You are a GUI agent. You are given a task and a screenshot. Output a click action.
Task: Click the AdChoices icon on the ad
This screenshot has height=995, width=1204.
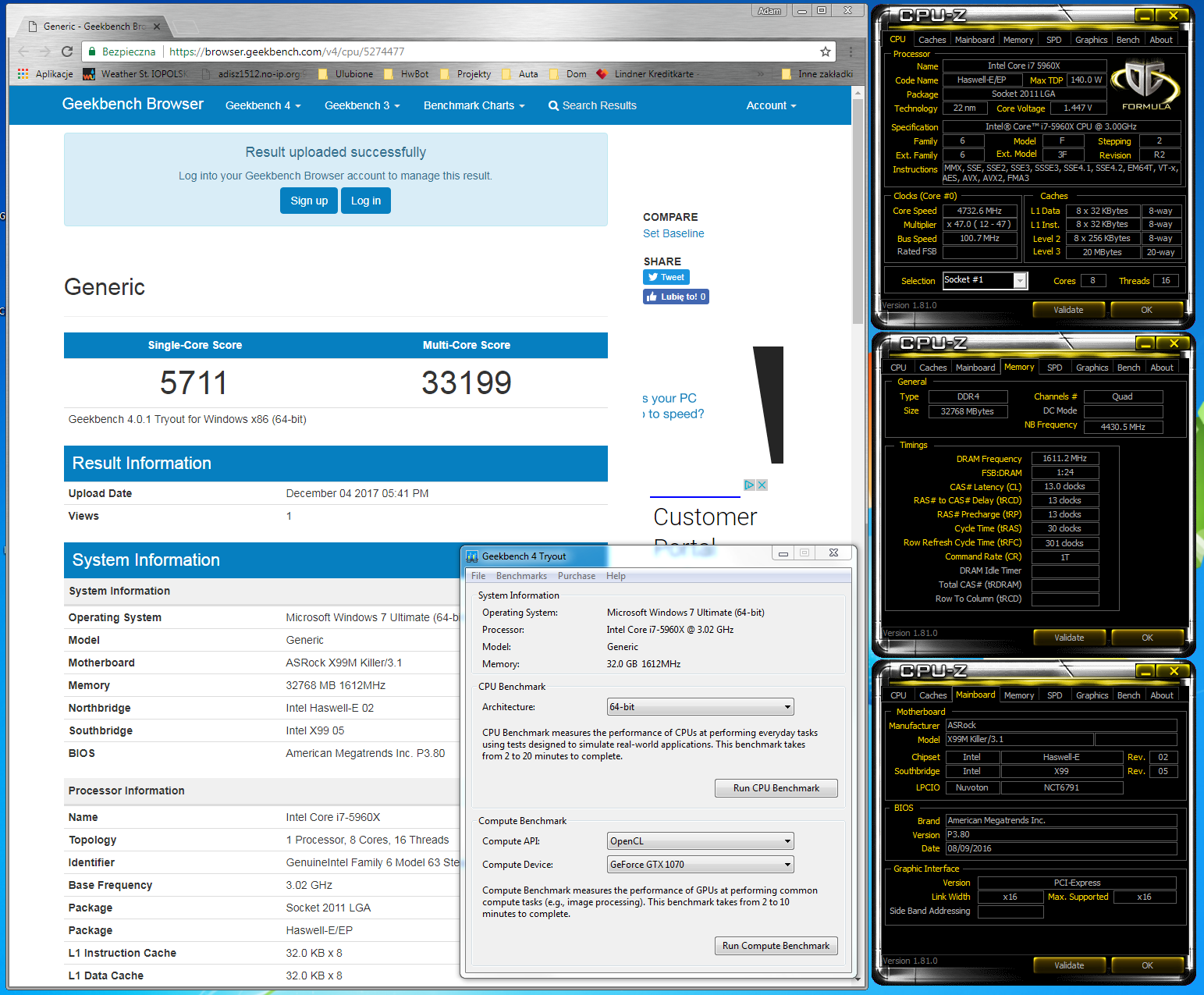click(749, 485)
